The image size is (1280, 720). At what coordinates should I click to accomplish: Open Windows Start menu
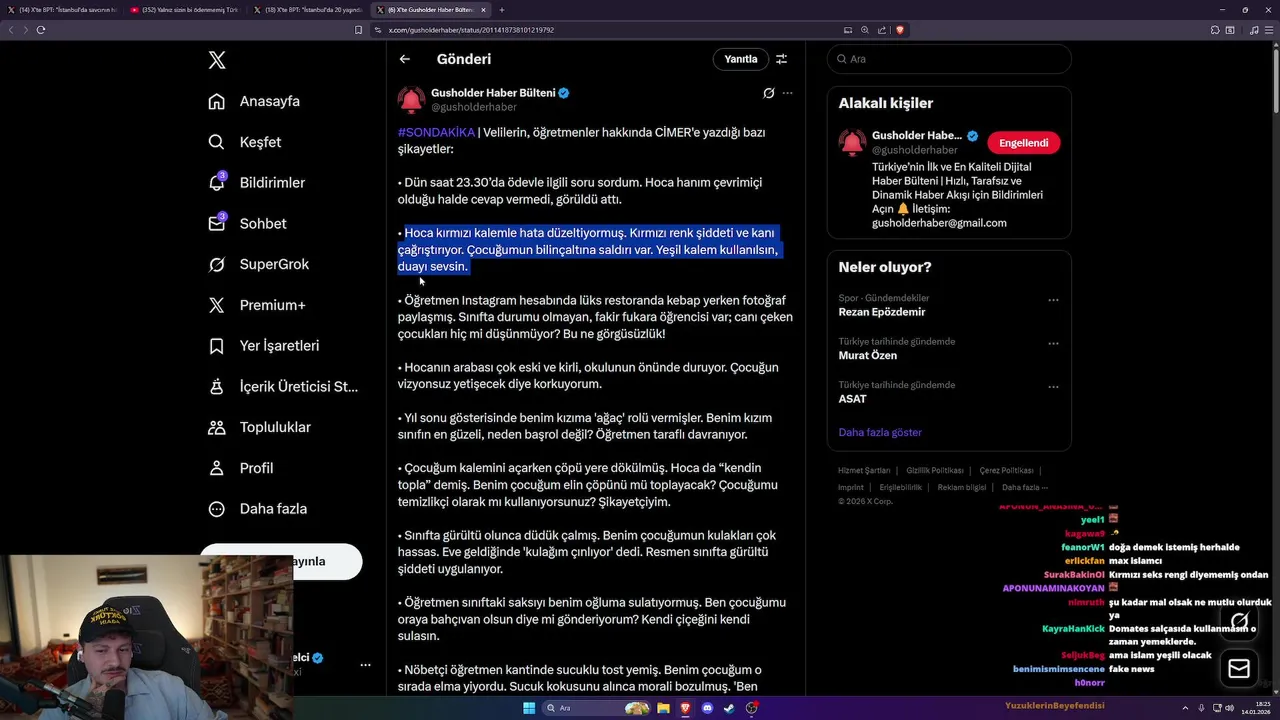[x=528, y=708]
